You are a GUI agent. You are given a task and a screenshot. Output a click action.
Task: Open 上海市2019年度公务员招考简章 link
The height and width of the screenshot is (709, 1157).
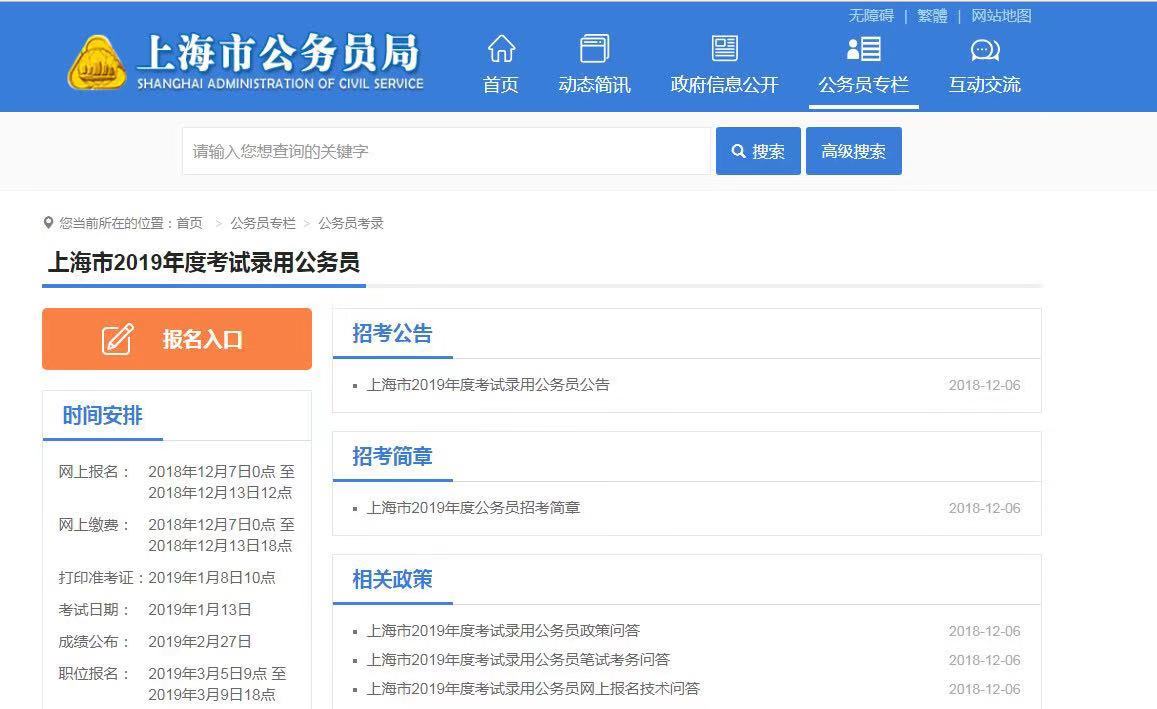(x=473, y=508)
